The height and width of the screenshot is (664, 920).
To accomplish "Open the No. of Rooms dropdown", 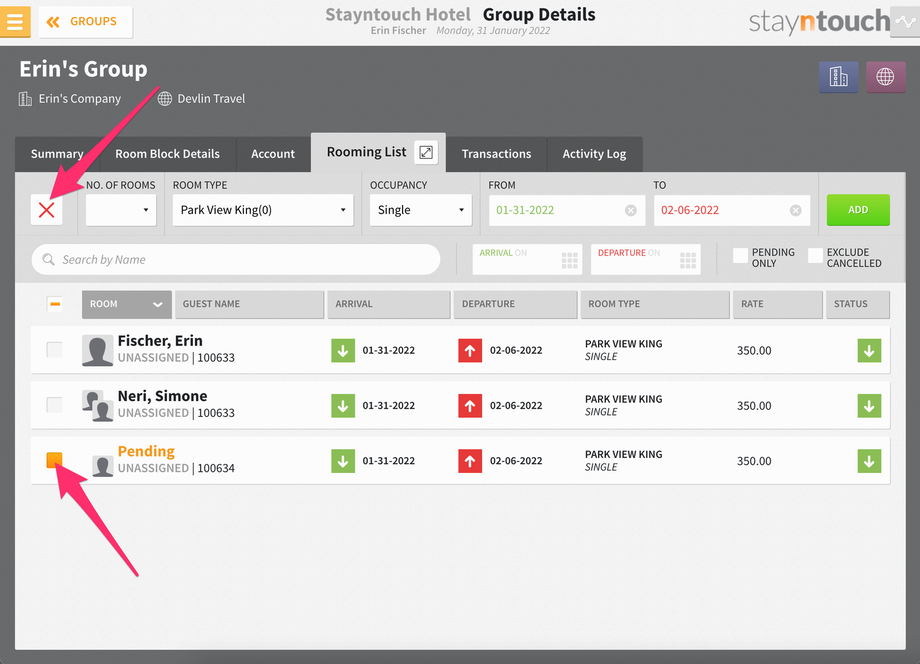I will click(x=121, y=210).
